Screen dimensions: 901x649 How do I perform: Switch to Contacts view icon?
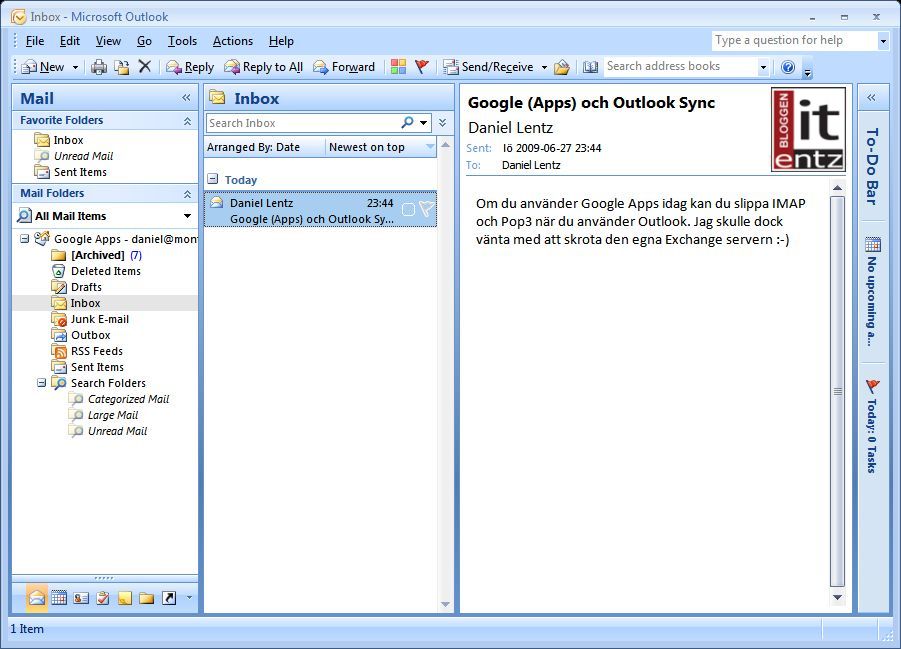point(81,598)
